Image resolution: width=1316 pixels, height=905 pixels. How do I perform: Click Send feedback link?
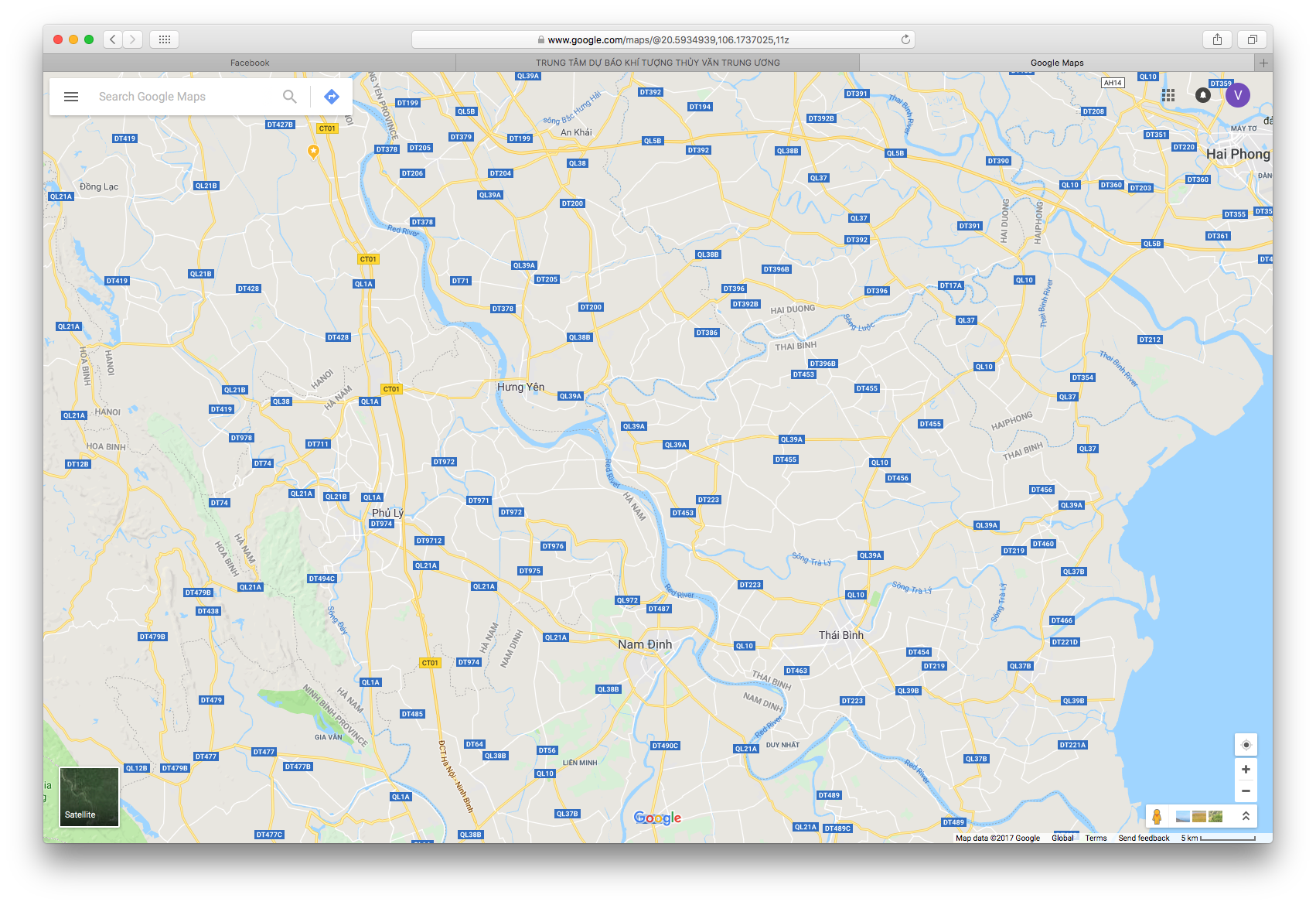pyautogui.click(x=1144, y=838)
